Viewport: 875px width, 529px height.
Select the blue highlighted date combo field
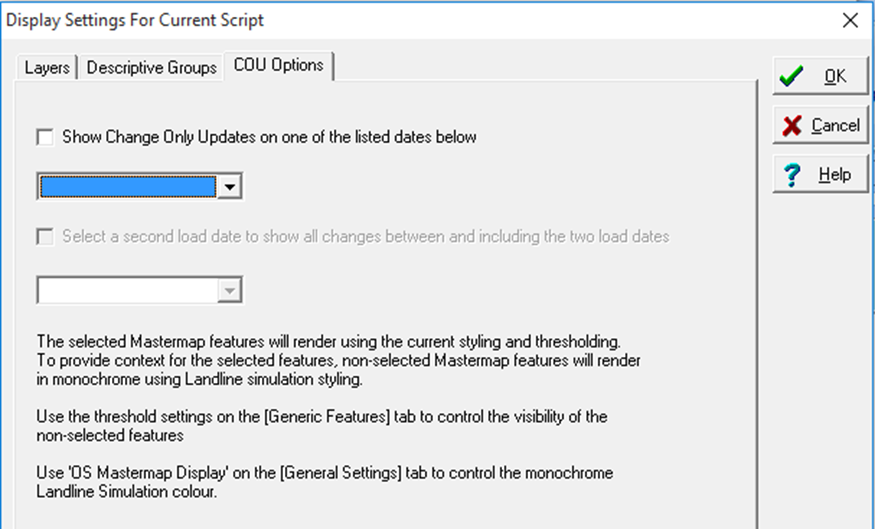click(x=128, y=186)
